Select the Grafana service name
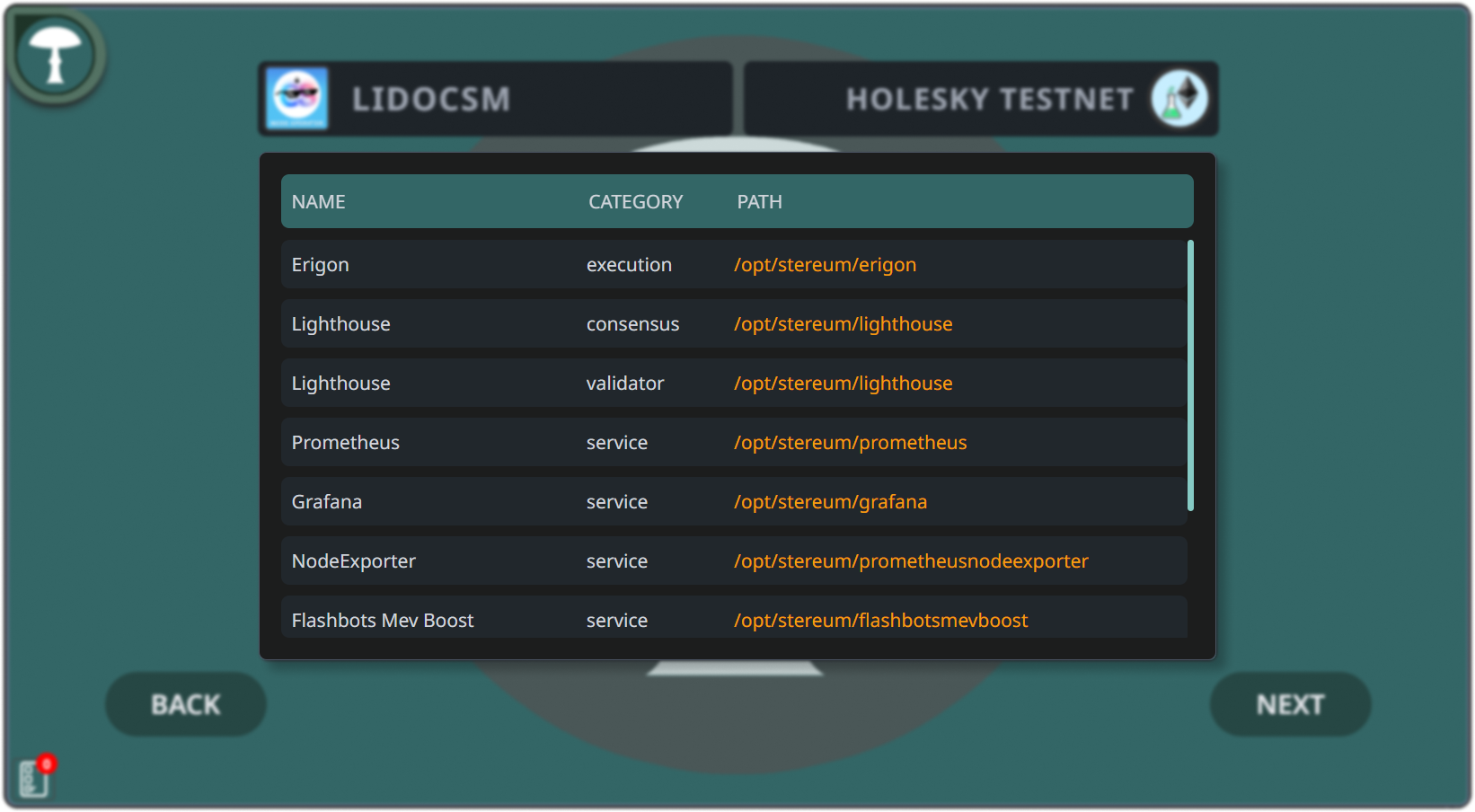 327,502
